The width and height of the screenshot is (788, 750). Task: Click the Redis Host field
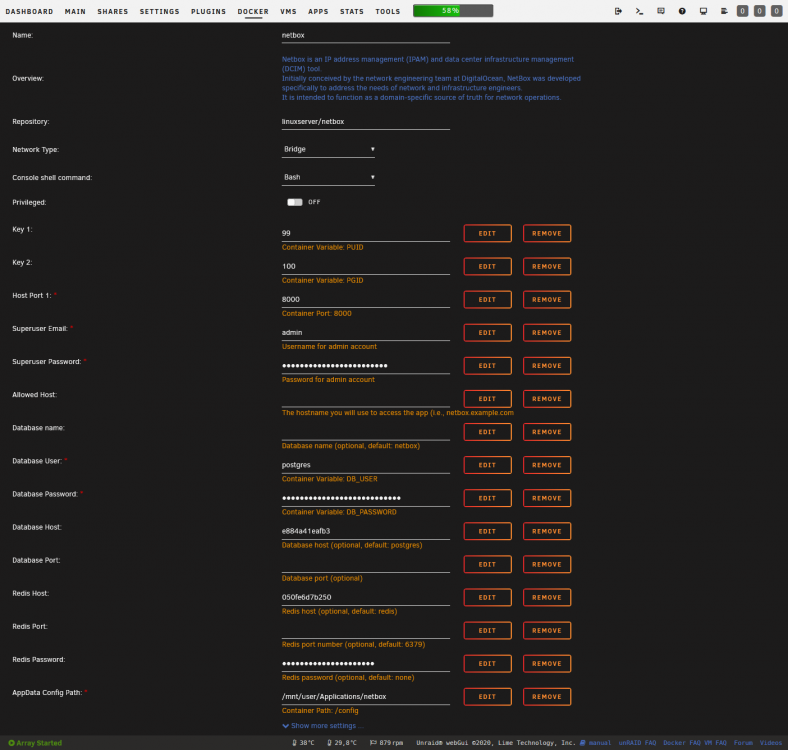coord(365,598)
